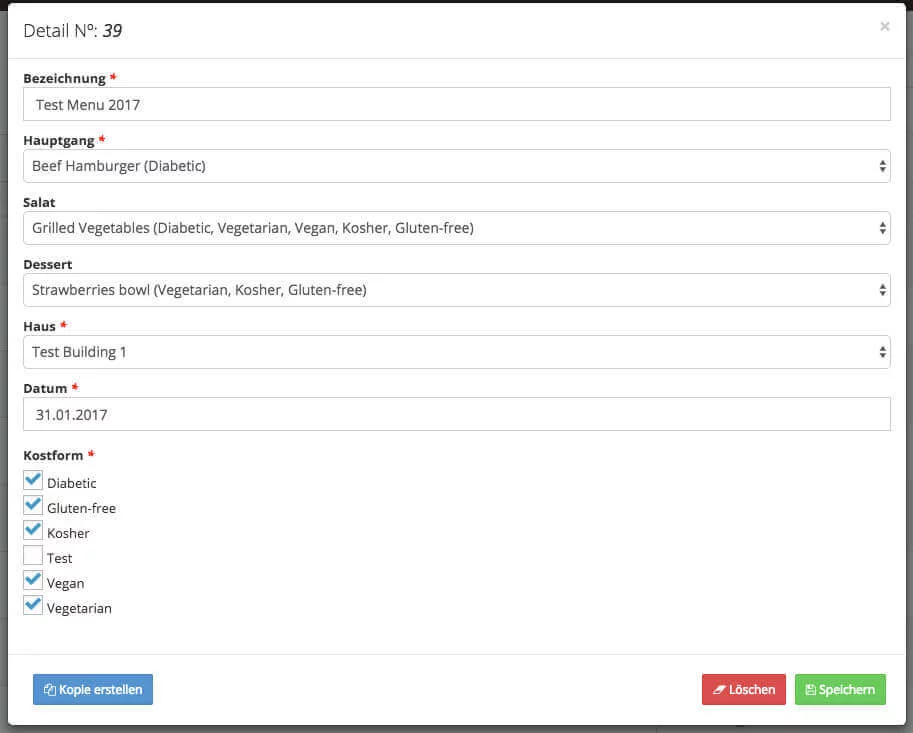Enable the Test checkbox
Image resolution: width=913 pixels, height=733 pixels.
(x=33, y=556)
